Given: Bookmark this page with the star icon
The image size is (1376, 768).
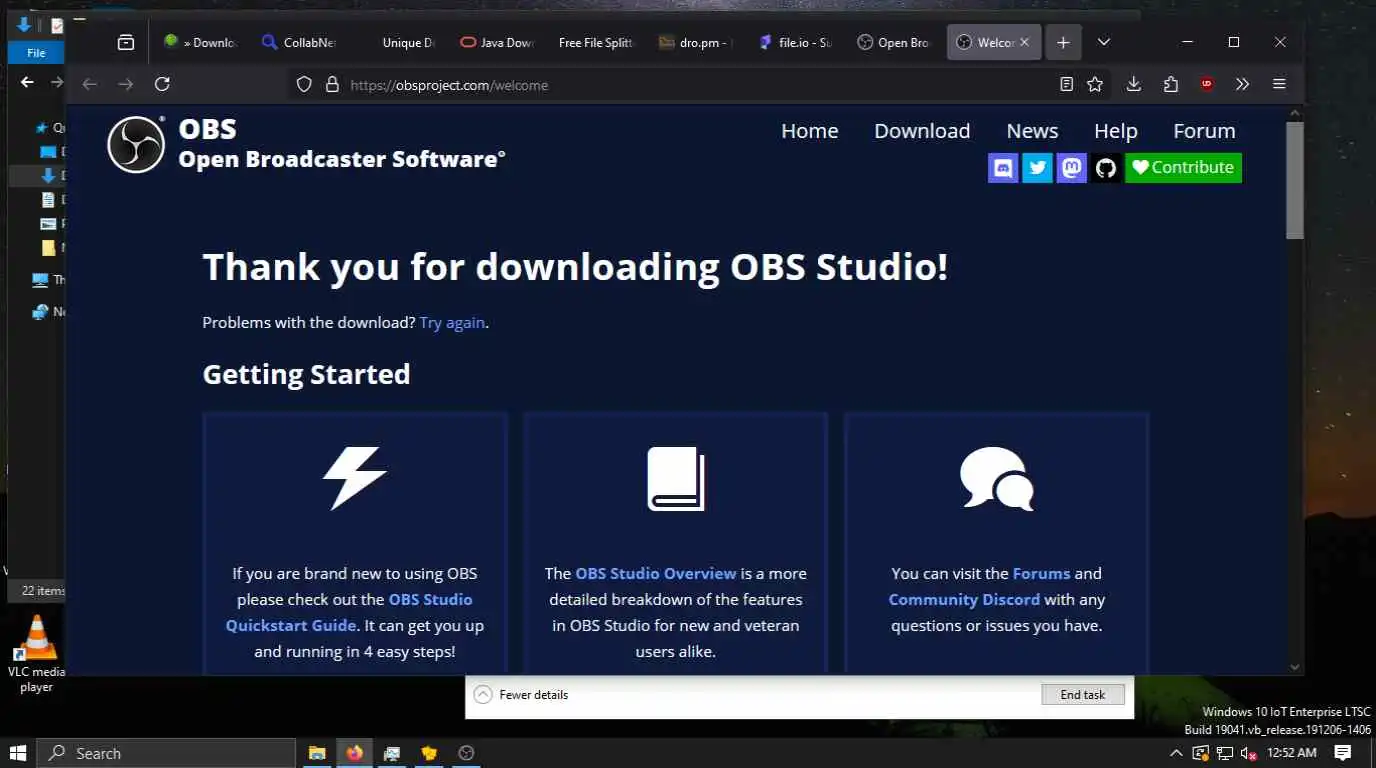Looking at the screenshot, I should pyautogui.click(x=1095, y=85).
